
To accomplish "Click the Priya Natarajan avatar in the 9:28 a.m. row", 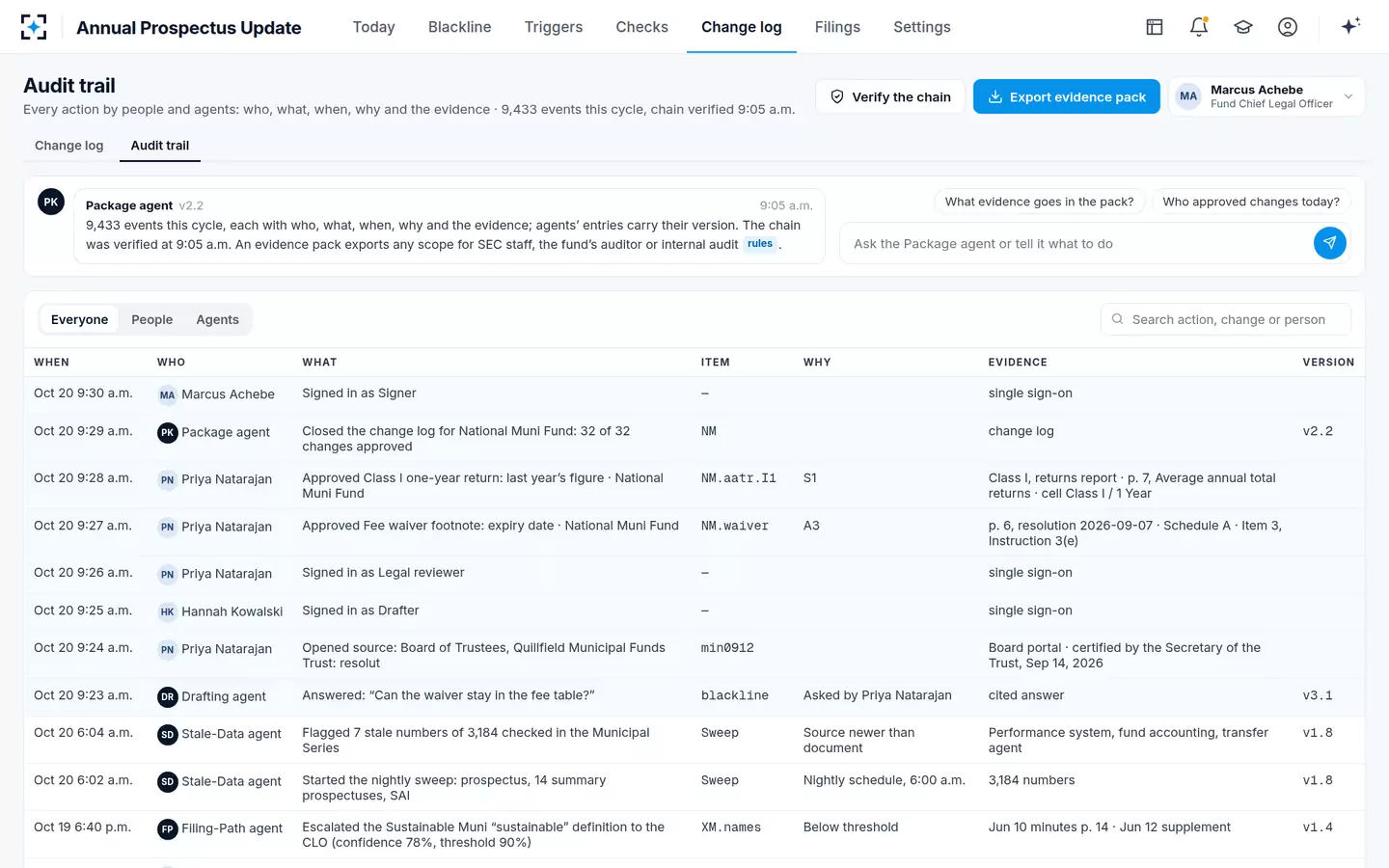I will click(x=168, y=479).
